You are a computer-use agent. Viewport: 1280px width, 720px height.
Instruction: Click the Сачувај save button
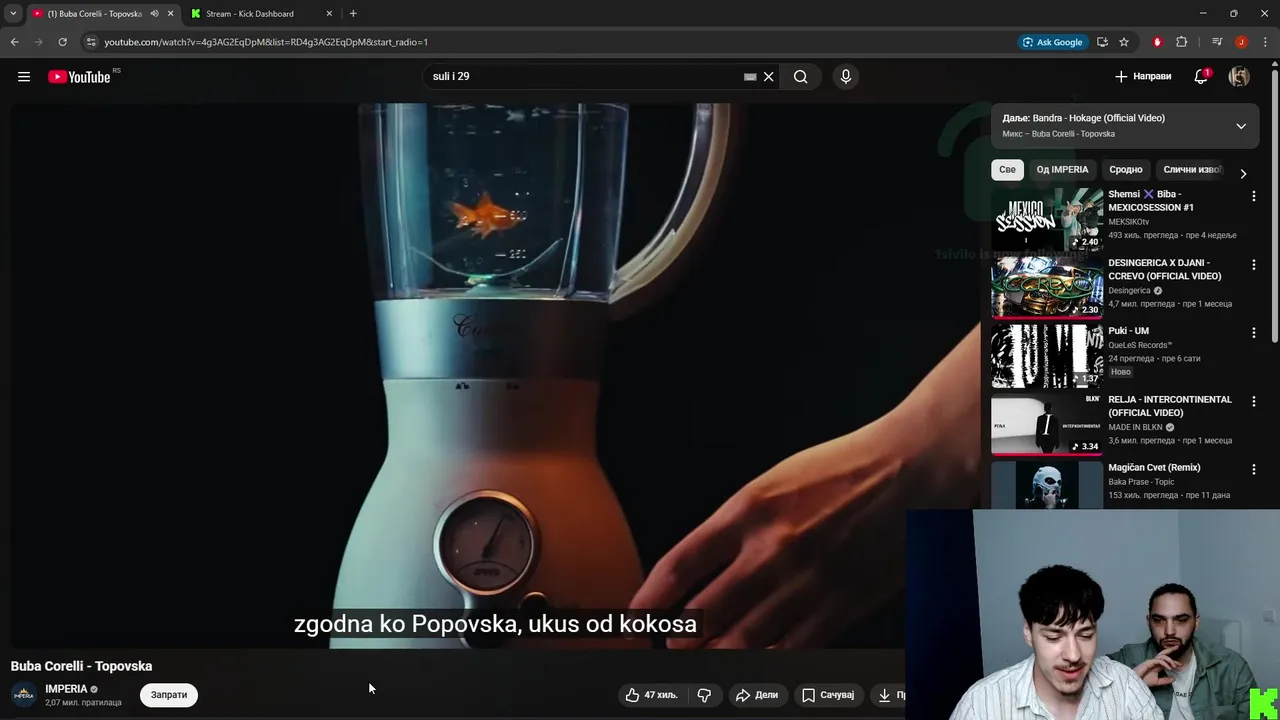[828, 695]
